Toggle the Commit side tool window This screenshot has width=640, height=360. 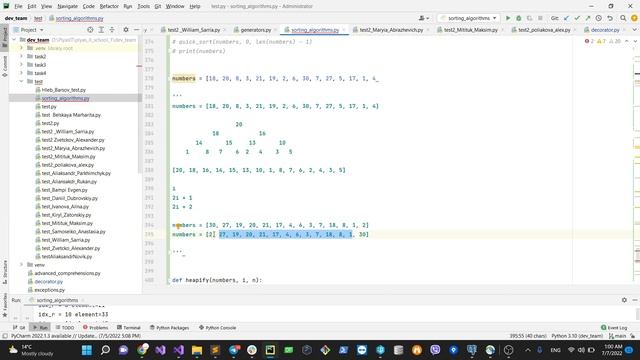(4, 66)
